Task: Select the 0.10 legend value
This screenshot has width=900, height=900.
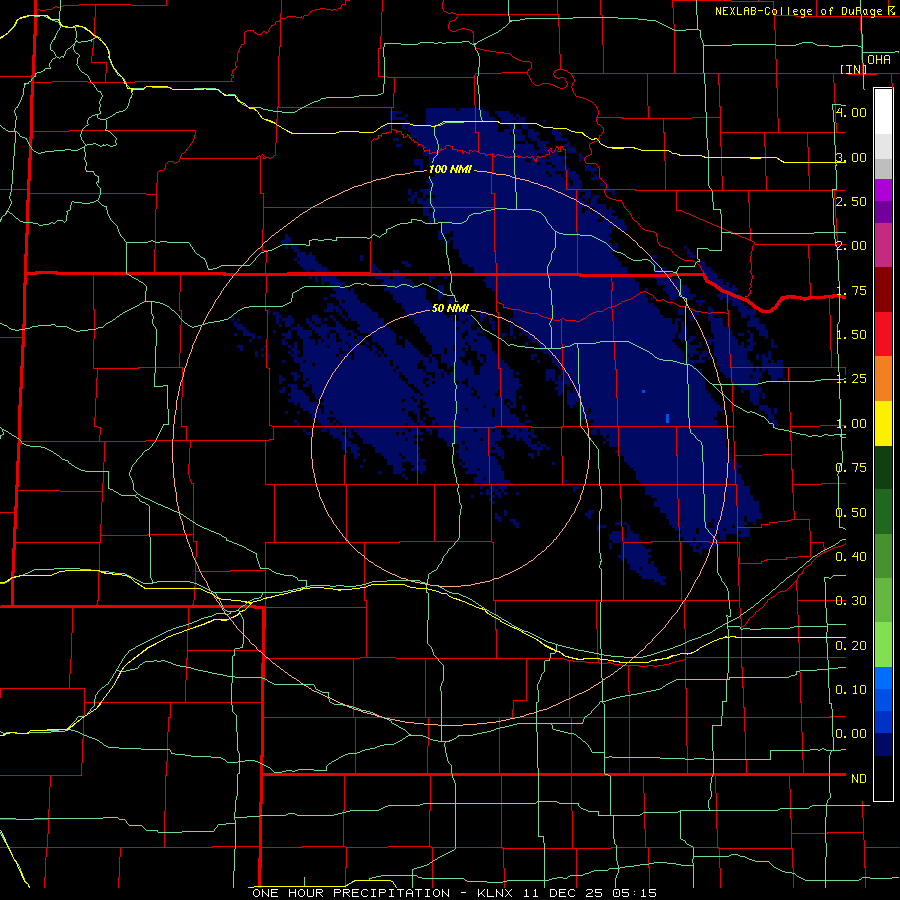Action: (x=851, y=690)
